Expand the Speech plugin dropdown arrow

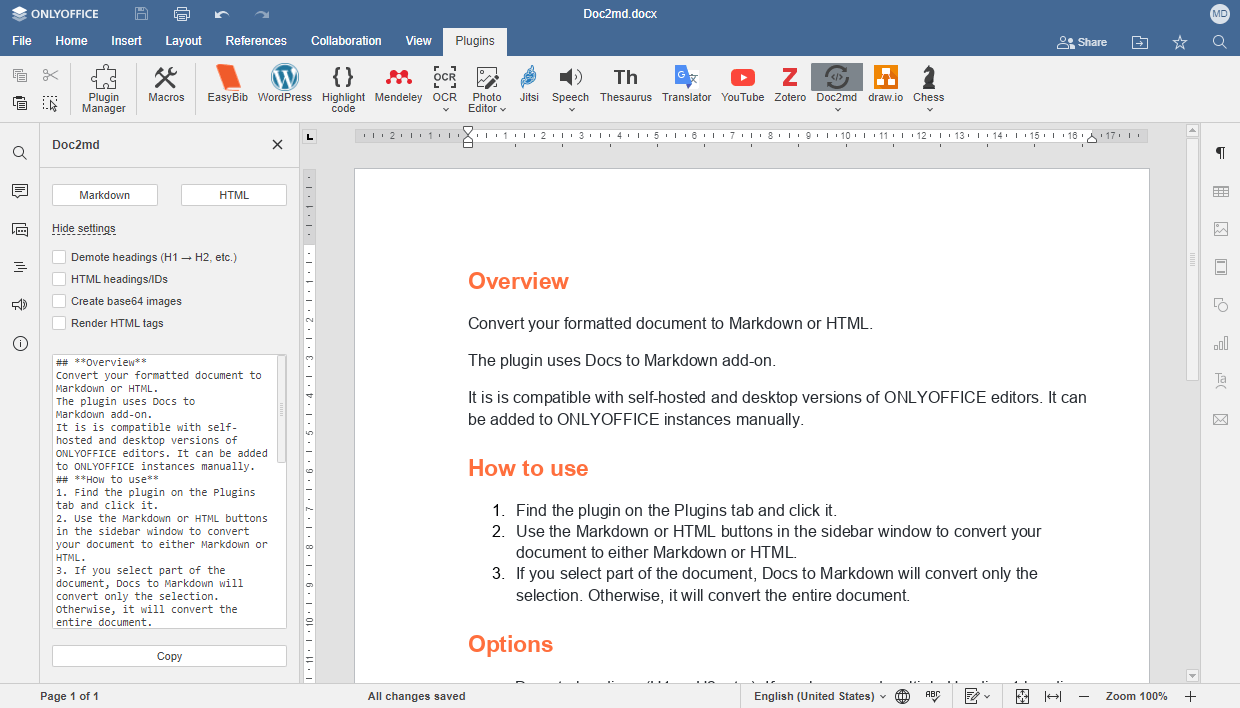point(570,110)
